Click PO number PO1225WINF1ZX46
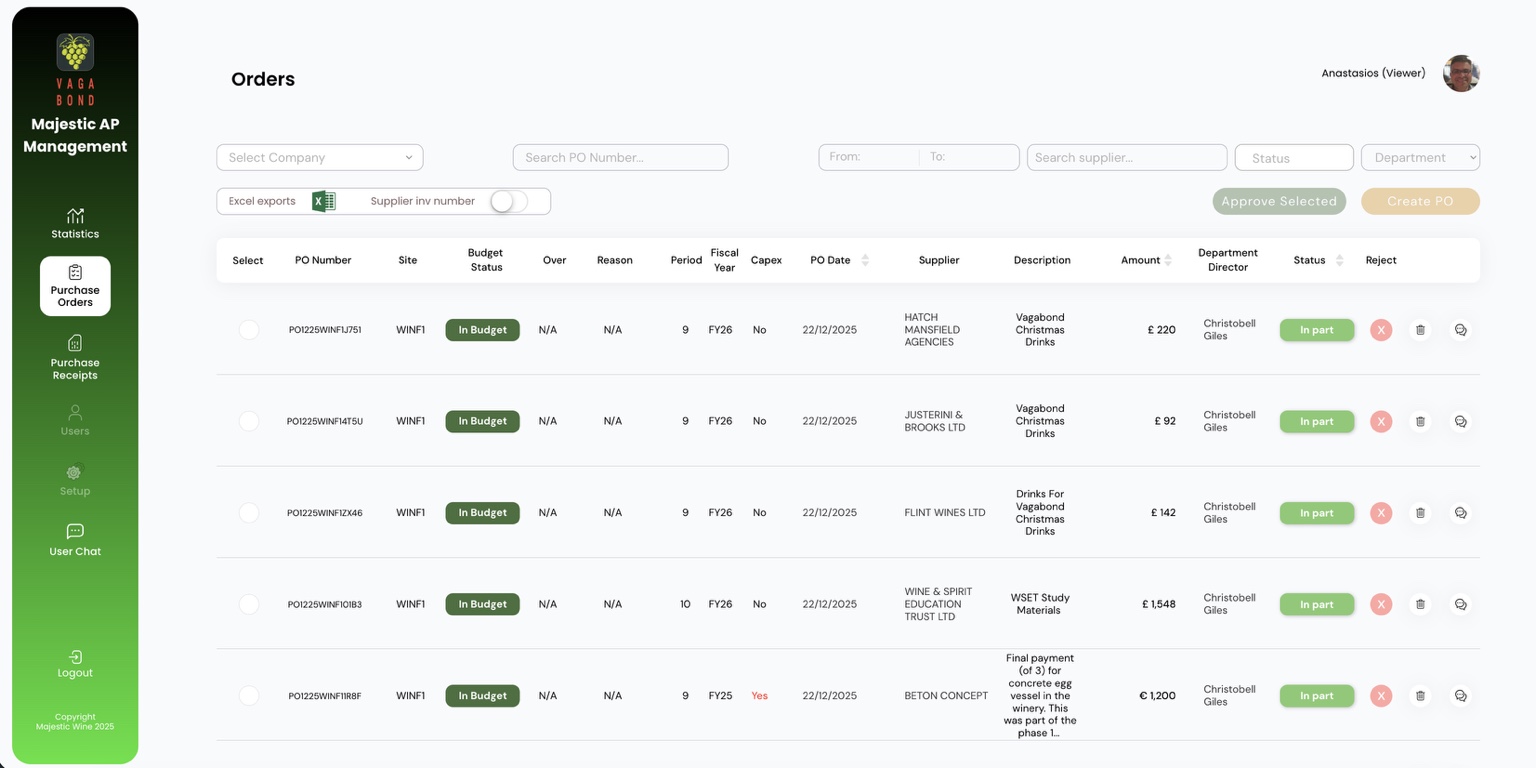The width and height of the screenshot is (1536, 768). coord(325,513)
